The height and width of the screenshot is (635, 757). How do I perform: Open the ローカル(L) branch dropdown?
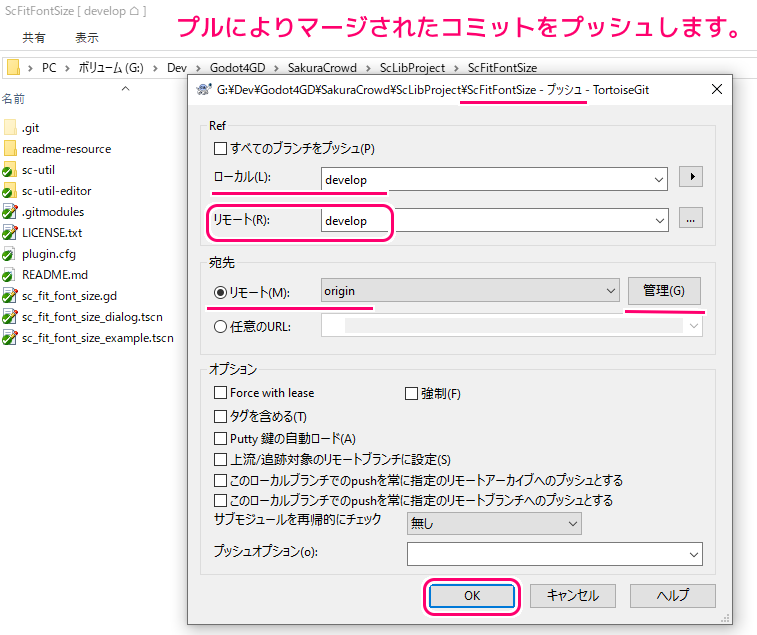pyautogui.click(x=659, y=180)
